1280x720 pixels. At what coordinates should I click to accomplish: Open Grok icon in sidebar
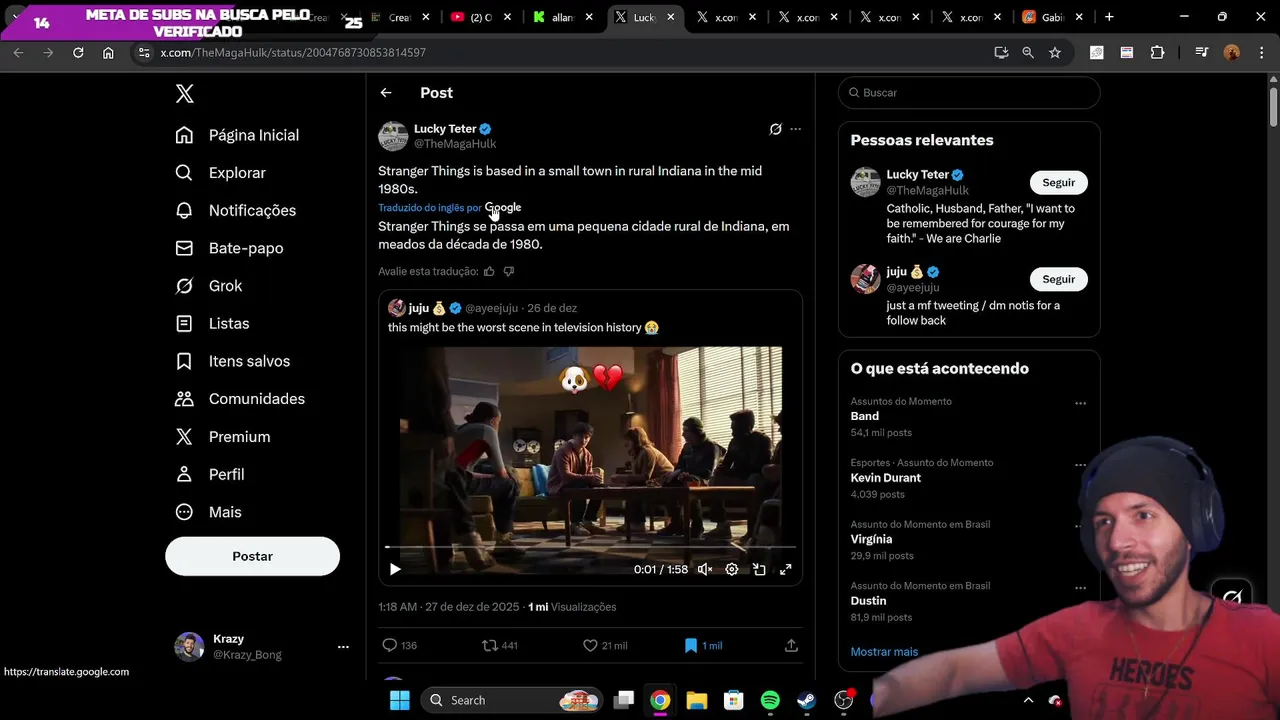(x=184, y=286)
